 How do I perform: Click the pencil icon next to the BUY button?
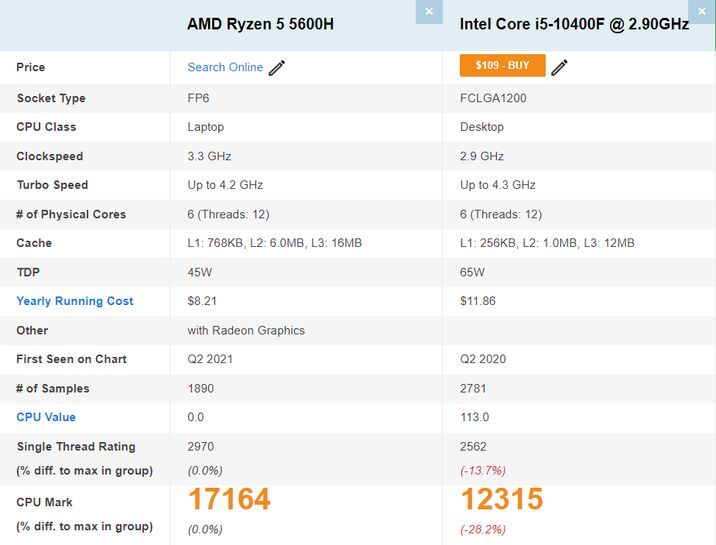(559, 68)
